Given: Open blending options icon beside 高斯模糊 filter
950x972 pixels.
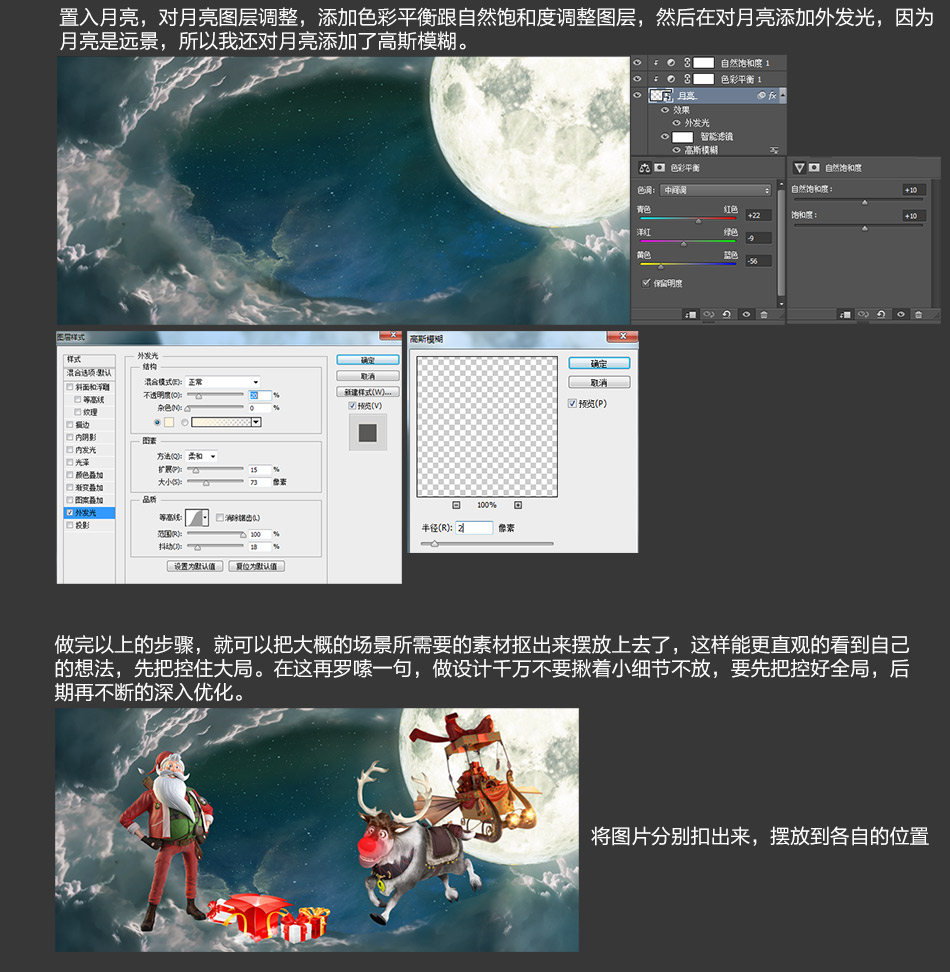Looking at the screenshot, I should (774, 150).
